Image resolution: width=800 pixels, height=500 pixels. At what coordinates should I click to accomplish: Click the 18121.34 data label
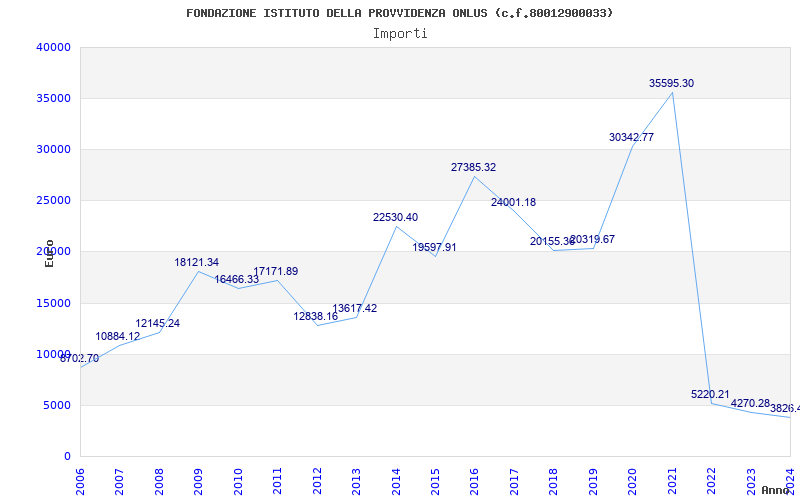[196, 262]
